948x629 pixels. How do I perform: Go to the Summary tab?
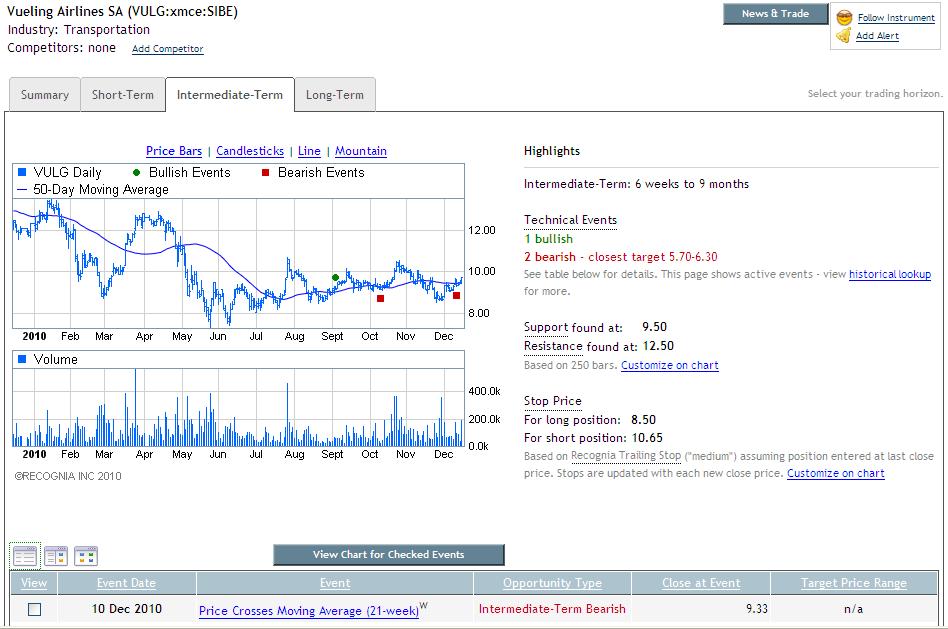45,95
